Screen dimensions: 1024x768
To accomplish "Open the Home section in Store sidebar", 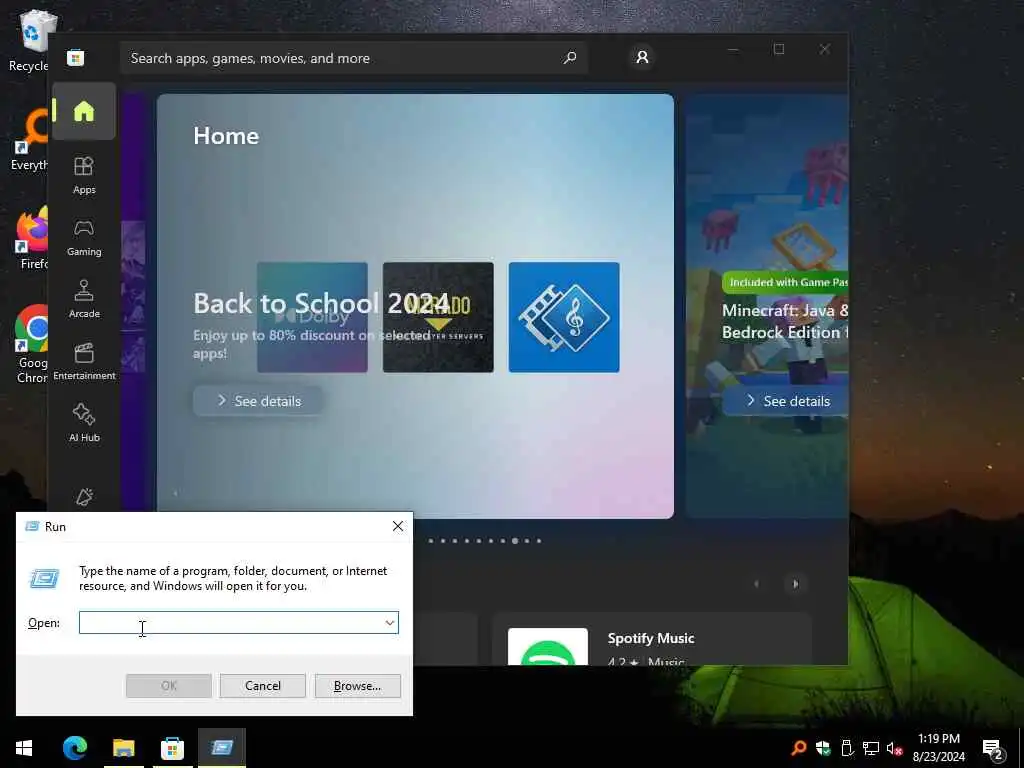I will [x=84, y=111].
